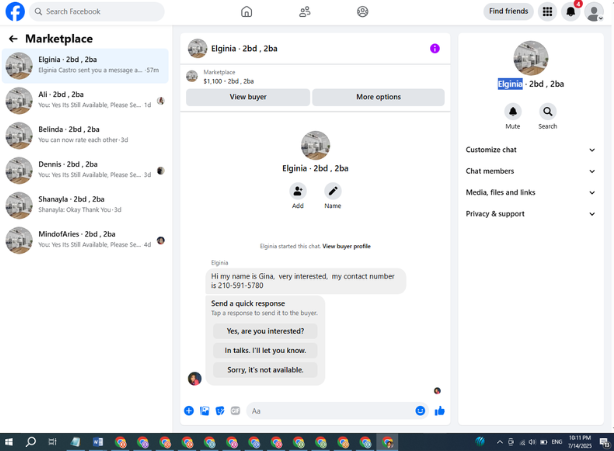The width and height of the screenshot is (614, 451).
Task: Click the taskbar volume icon
Action: point(532,442)
